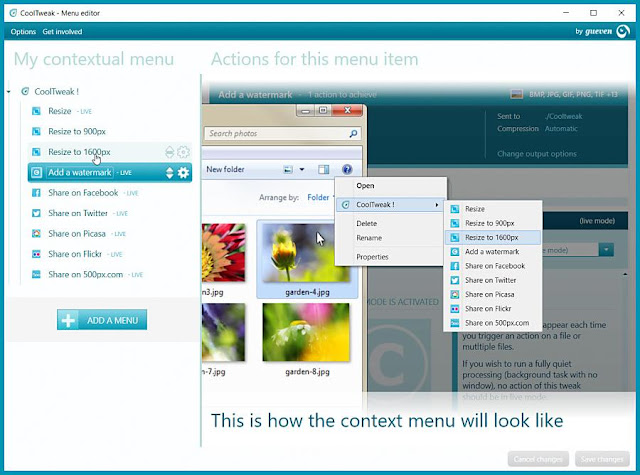Open settings gear for Add a watermark
Image resolution: width=640 pixels, height=475 pixels.
click(x=183, y=173)
